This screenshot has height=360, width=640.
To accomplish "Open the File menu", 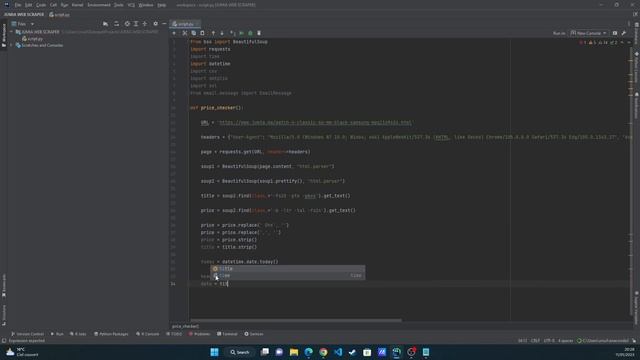I will [18, 5].
